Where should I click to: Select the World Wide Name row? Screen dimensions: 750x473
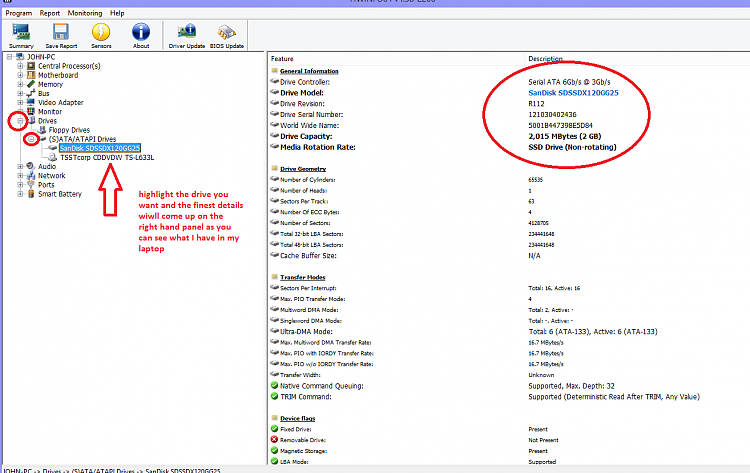[508, 125]
